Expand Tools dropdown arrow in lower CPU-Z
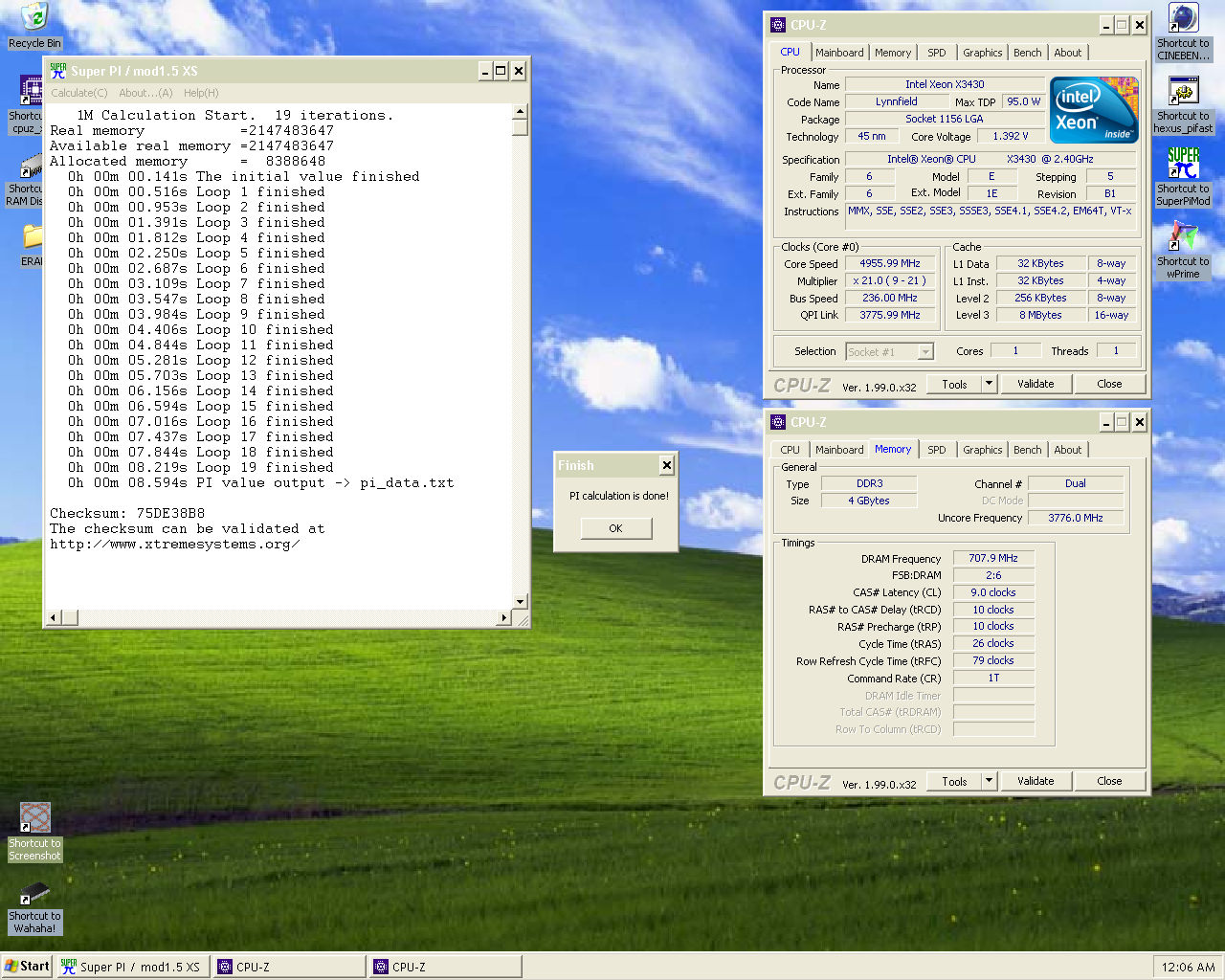The image size is (1225, 980). (989, 781)
